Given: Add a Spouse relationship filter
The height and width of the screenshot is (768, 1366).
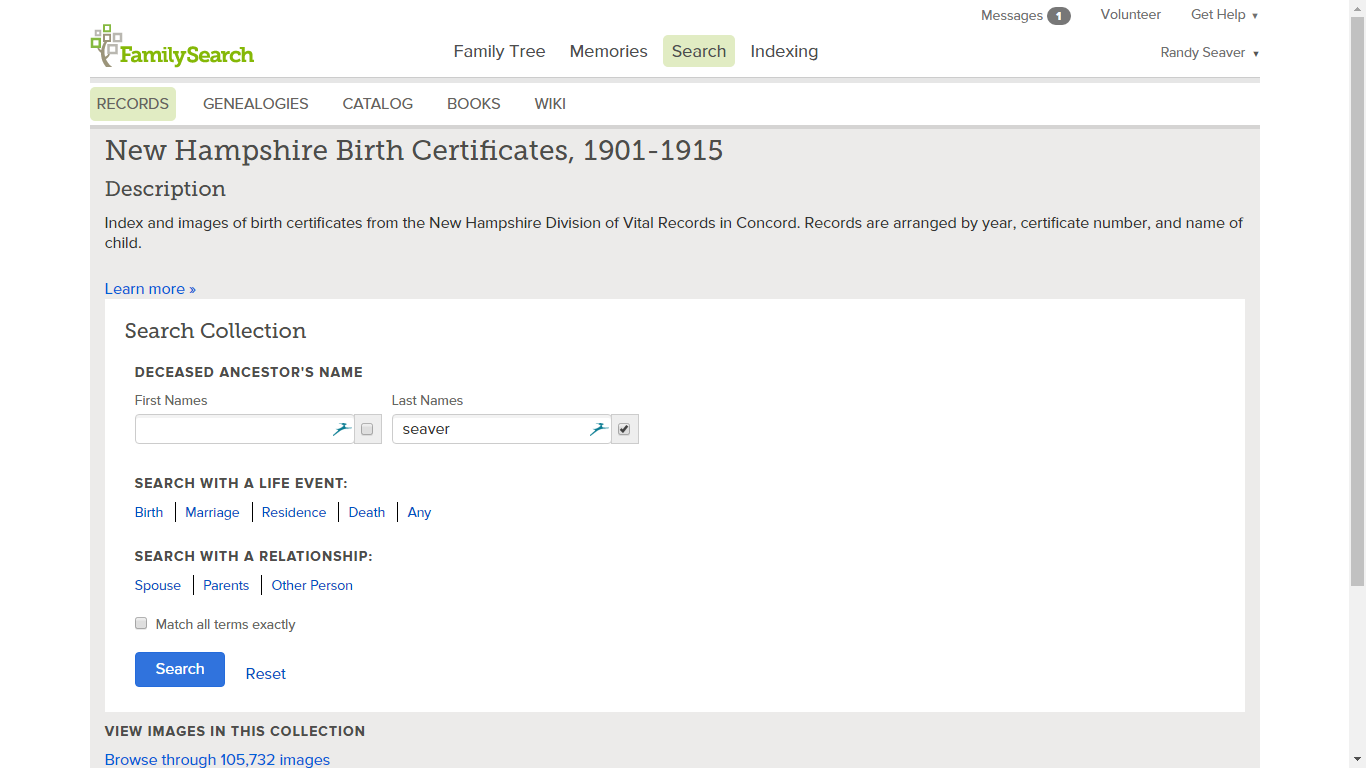Looking at the screenshot, I should click(158, 585).
